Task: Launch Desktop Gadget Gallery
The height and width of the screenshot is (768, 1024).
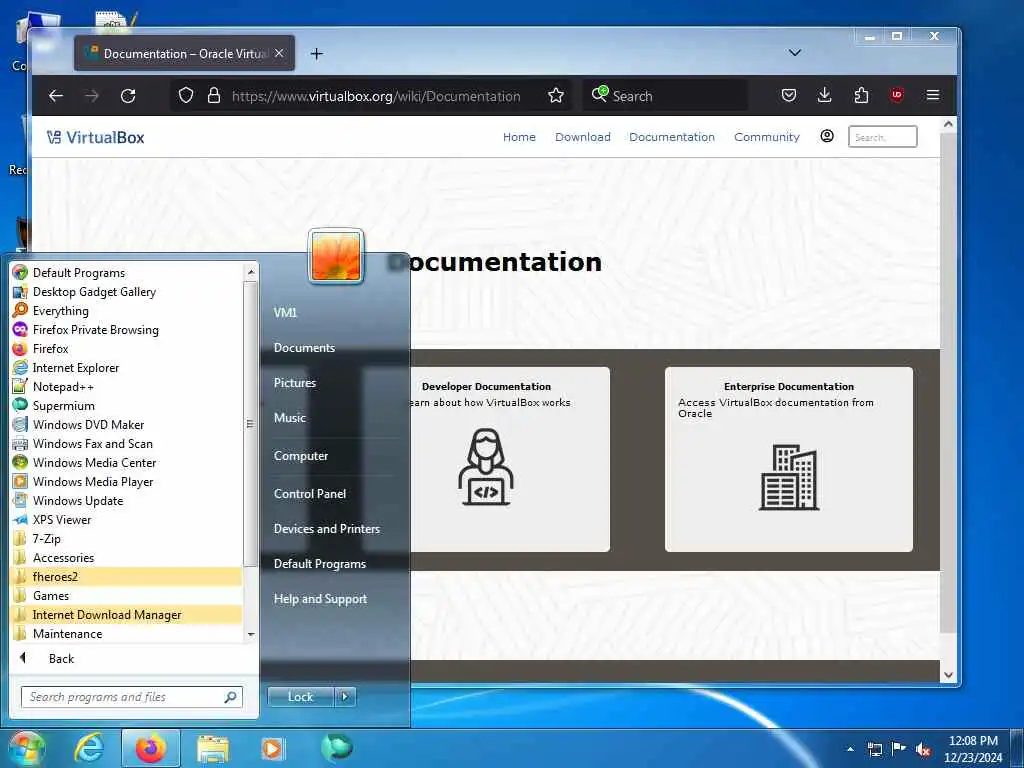Action: pos(127,292)
